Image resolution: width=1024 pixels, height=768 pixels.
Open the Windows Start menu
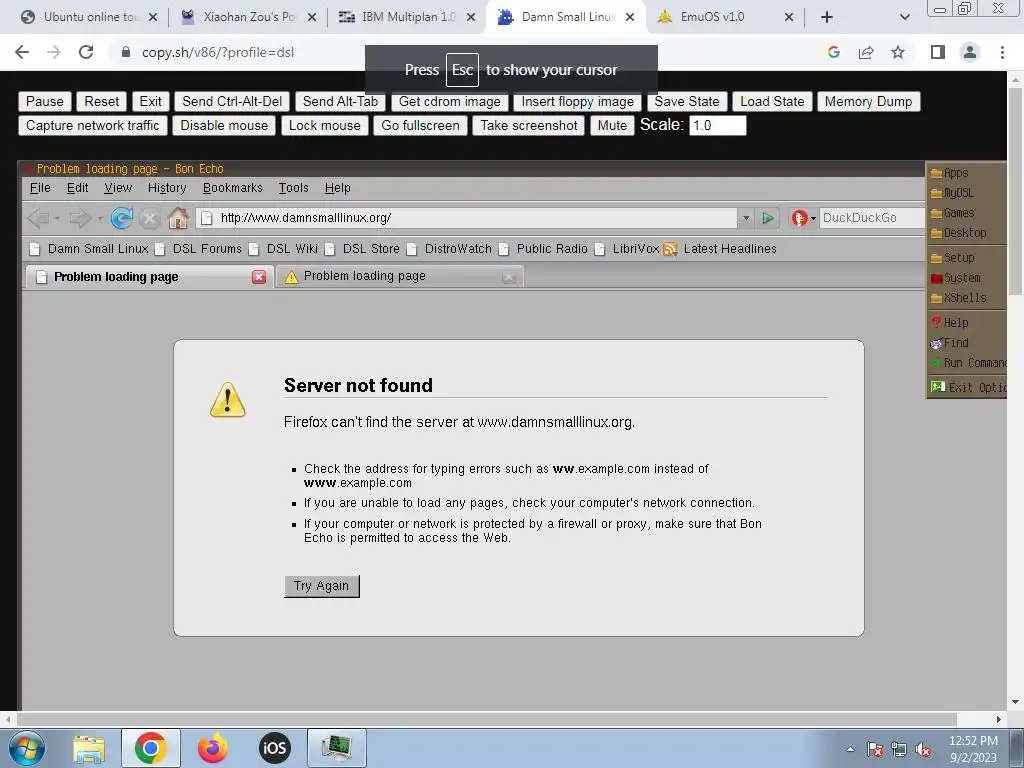[x=27, y=748]
